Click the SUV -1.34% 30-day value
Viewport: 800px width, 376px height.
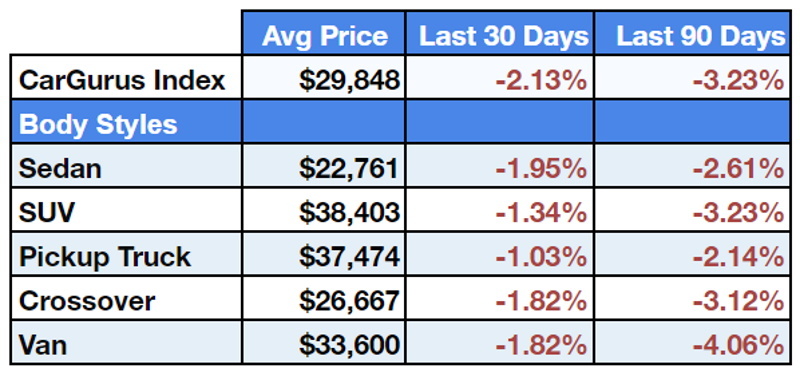[542, 213]
